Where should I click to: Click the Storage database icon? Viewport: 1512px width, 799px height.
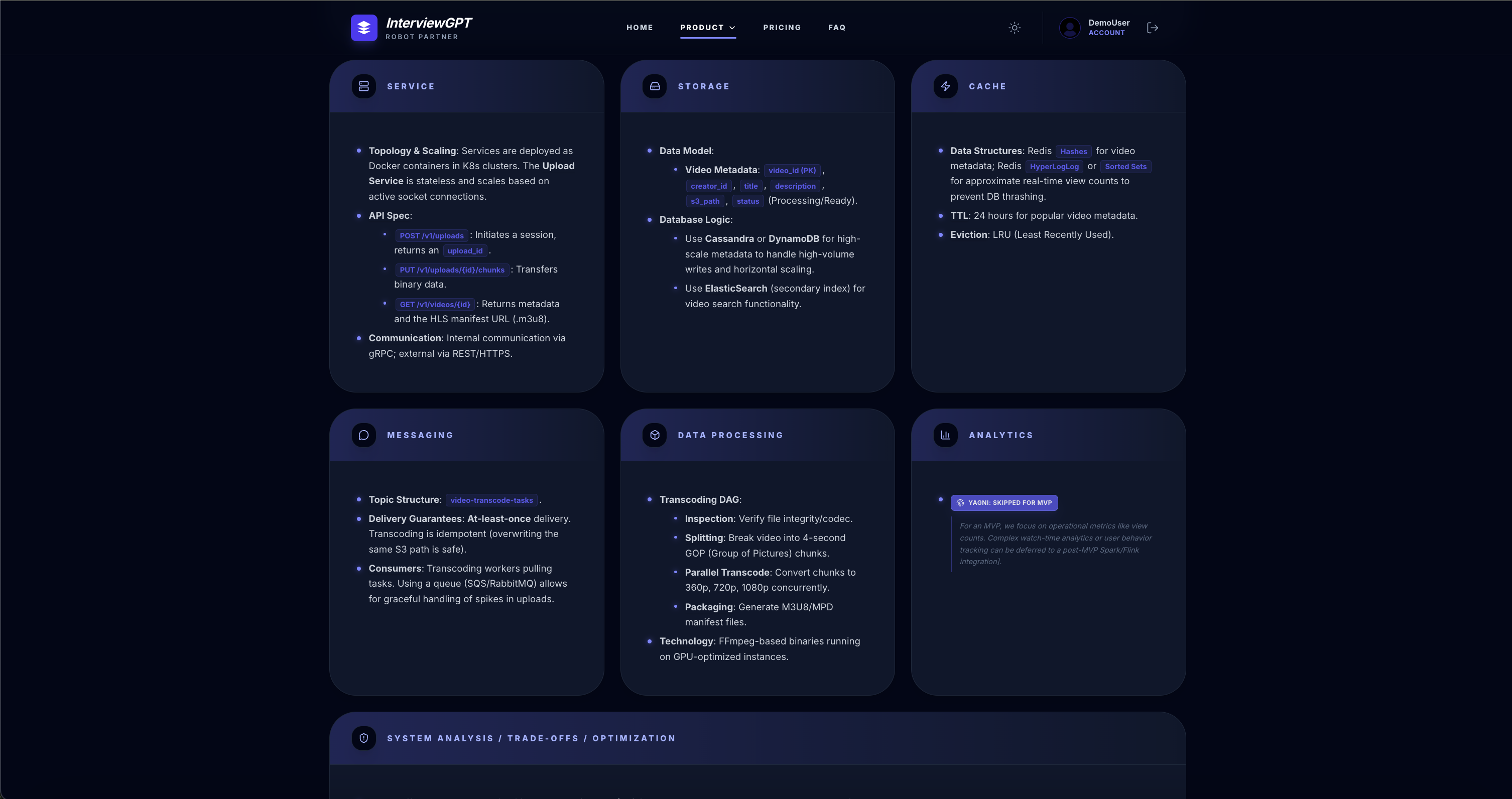coord(655,86)
